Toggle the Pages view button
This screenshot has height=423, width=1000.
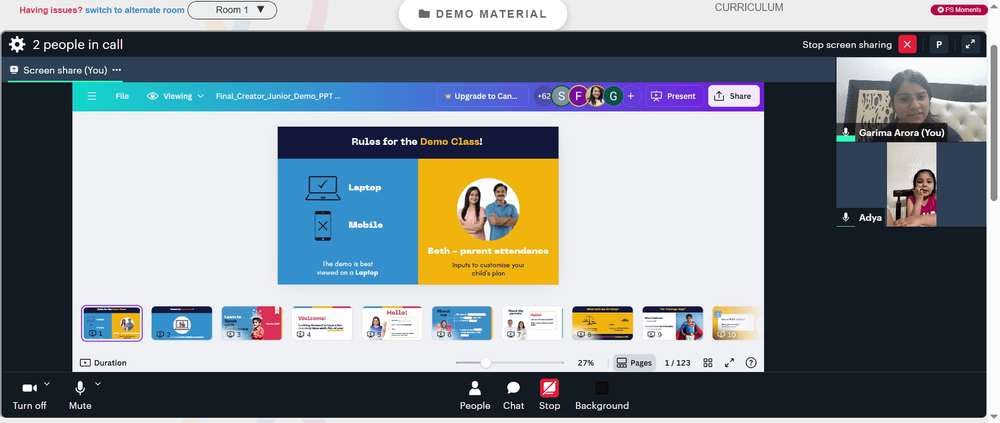tap(634, 363)
